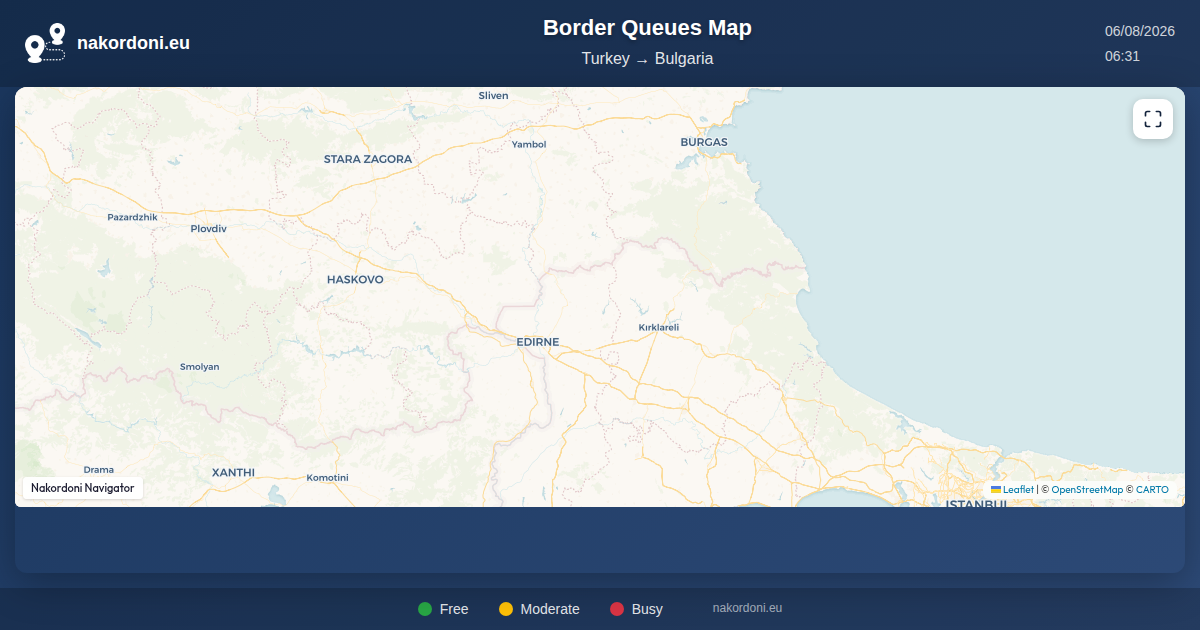Click the Yambol label on map
This screenshot has width=1200, height=630.
pyautogui.click(x=529, y=144)
